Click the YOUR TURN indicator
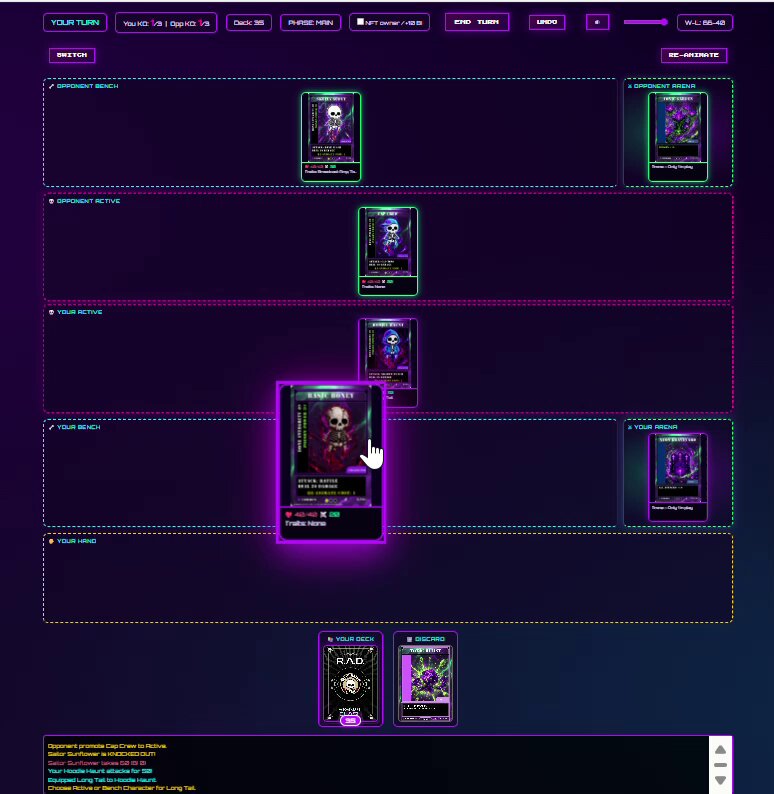Image resolution: width=774 pixels, height=794 pixels. click(x=75, y=23)
